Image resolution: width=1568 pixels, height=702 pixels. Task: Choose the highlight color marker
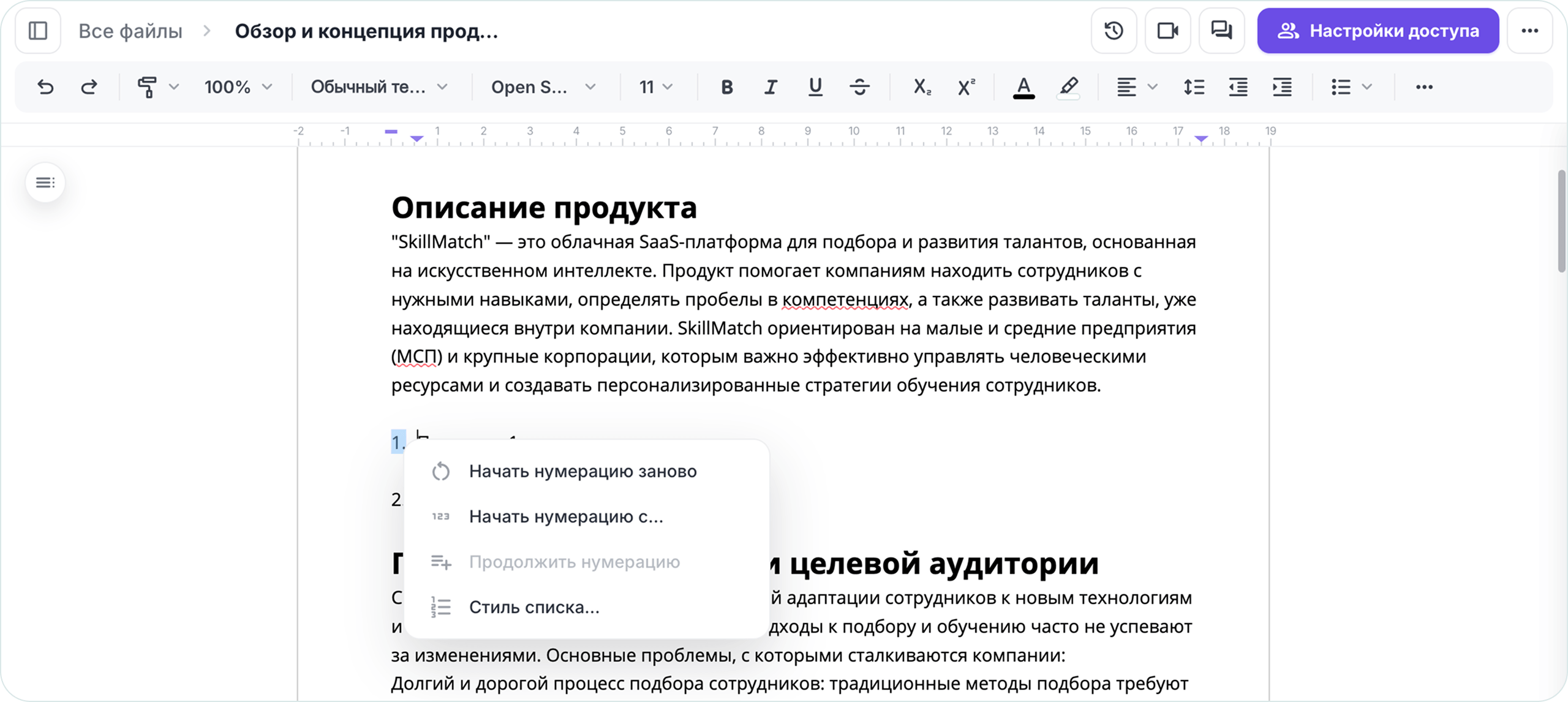click(1068, 87)
